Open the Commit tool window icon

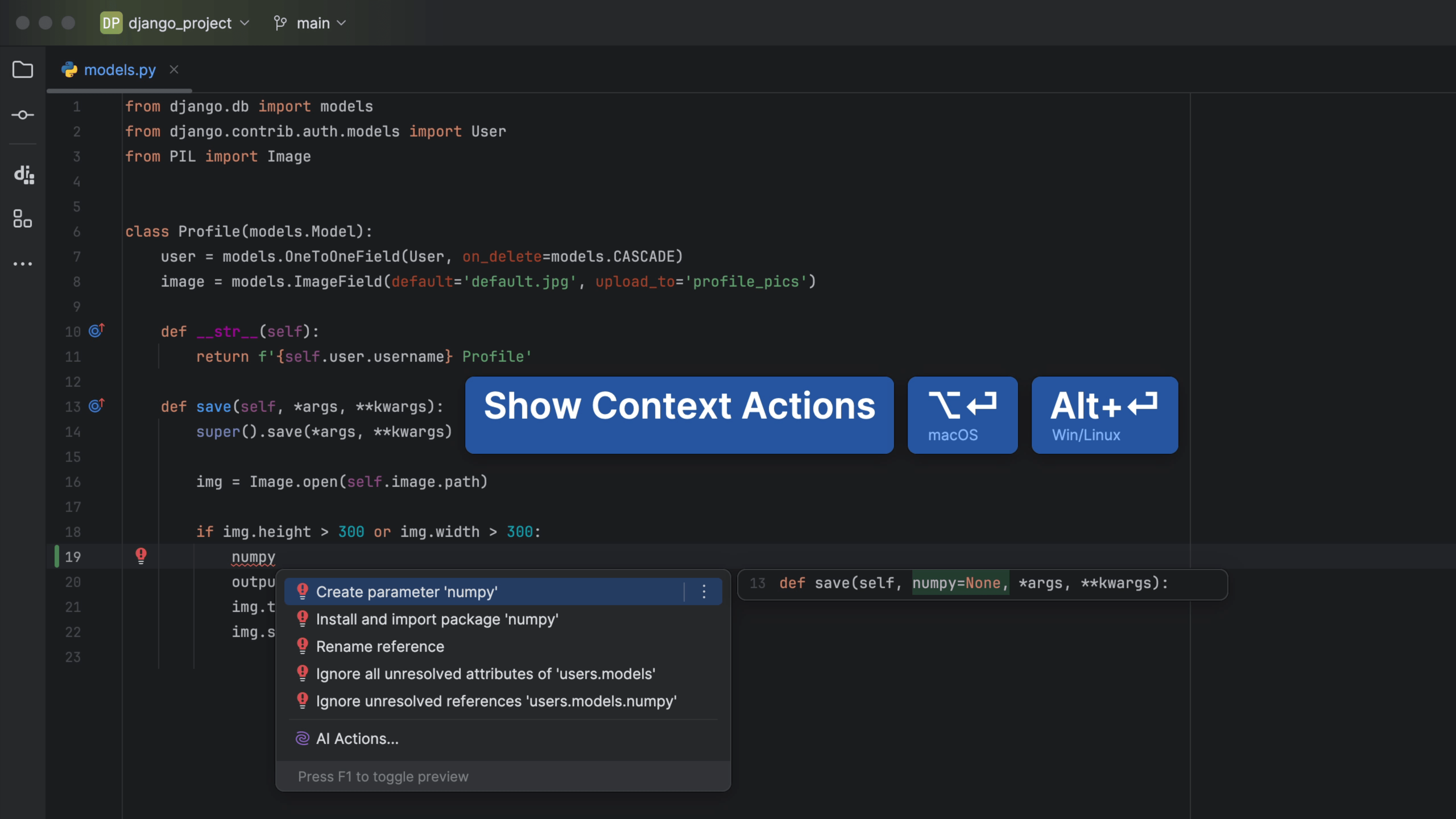23,115
